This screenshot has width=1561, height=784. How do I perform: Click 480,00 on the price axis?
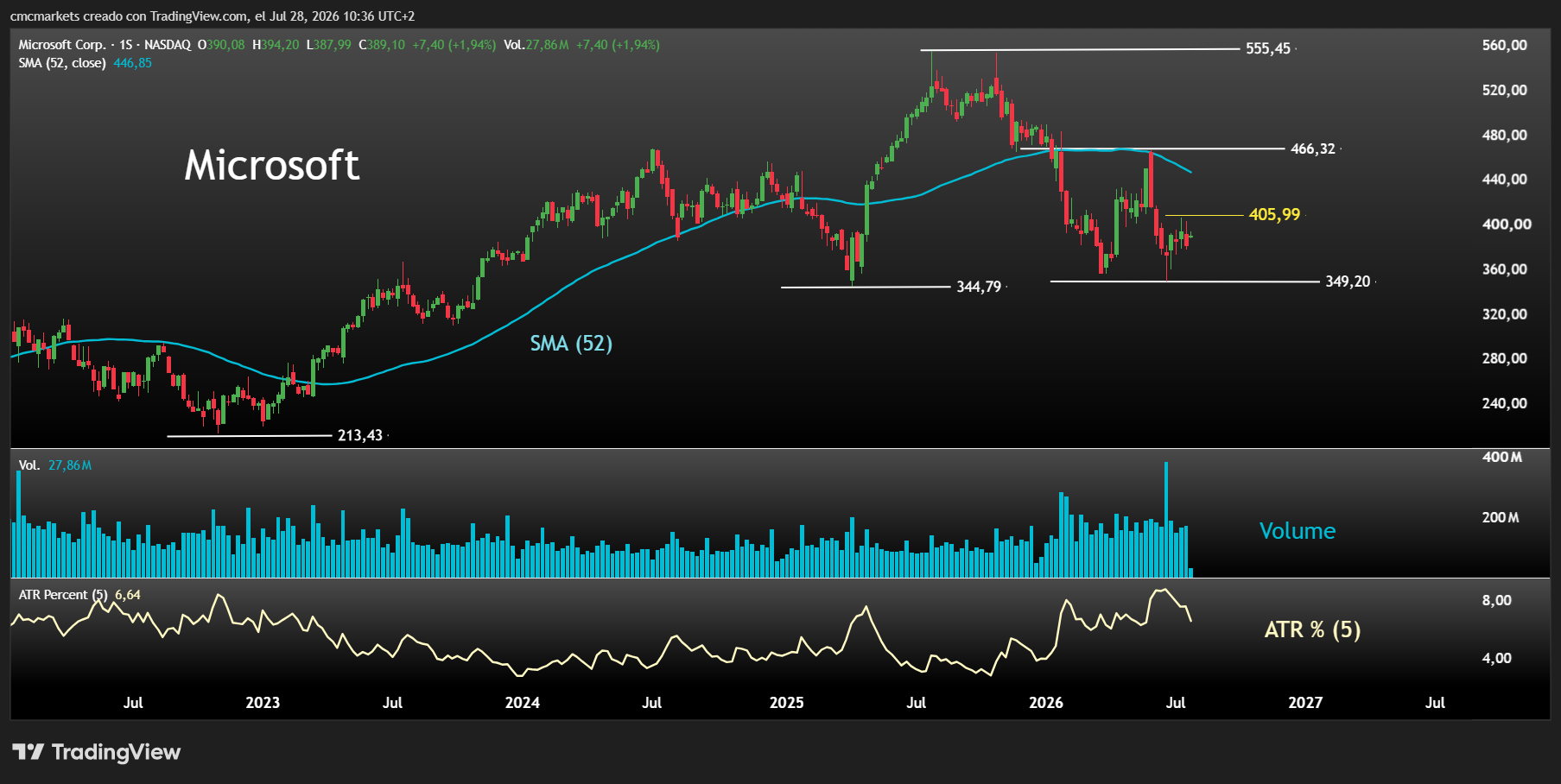tap(1505, 135)
